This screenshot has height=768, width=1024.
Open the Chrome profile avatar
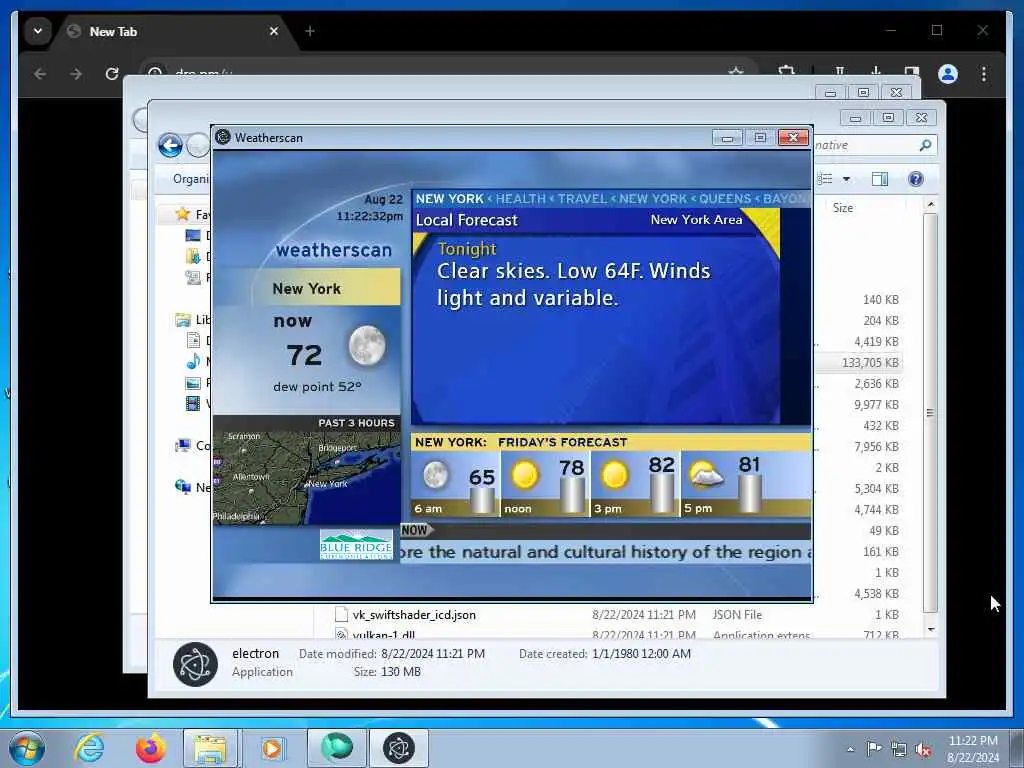(948, 74)
